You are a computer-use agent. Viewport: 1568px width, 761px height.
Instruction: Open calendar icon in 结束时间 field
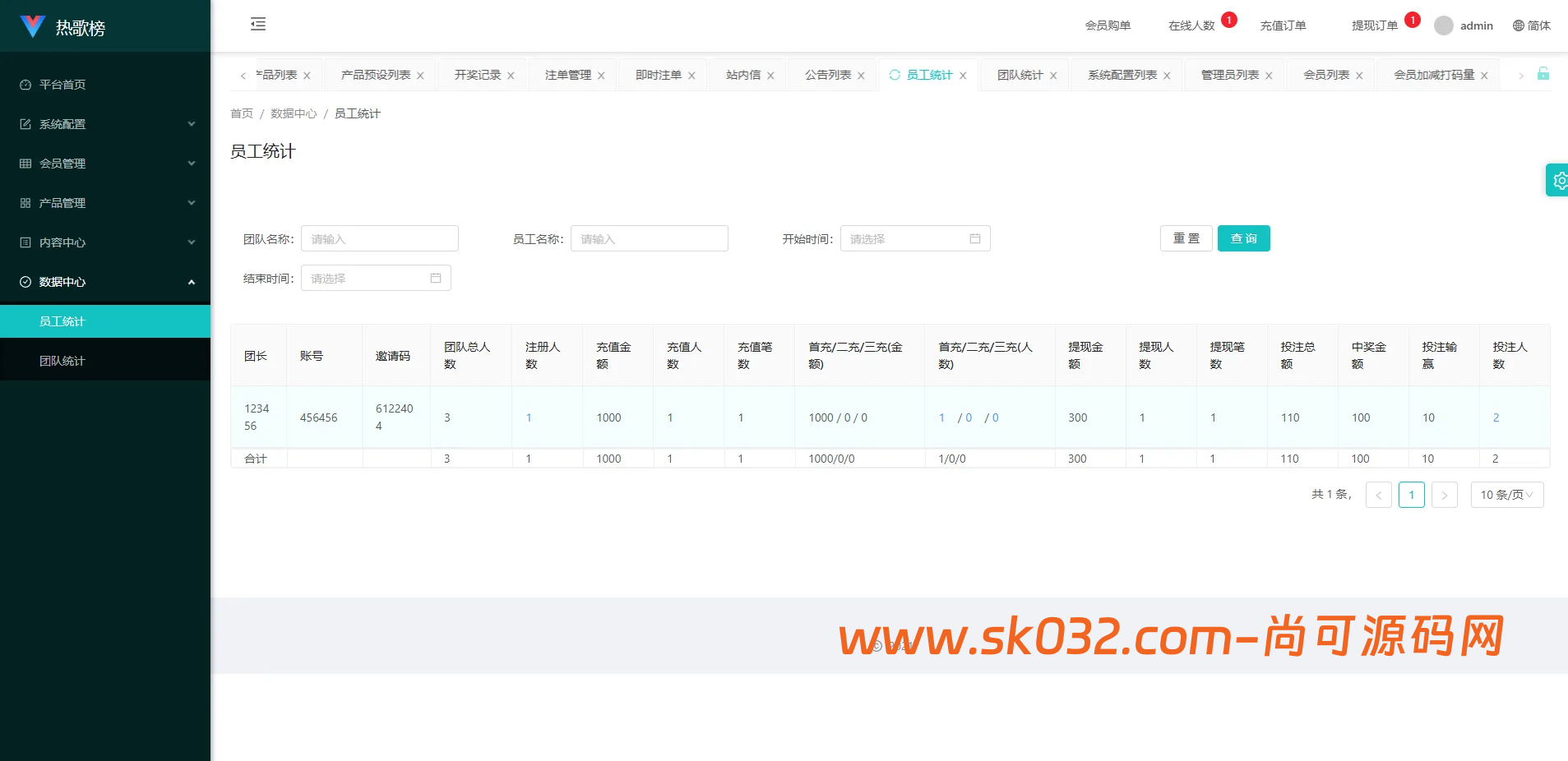[436, 278]
